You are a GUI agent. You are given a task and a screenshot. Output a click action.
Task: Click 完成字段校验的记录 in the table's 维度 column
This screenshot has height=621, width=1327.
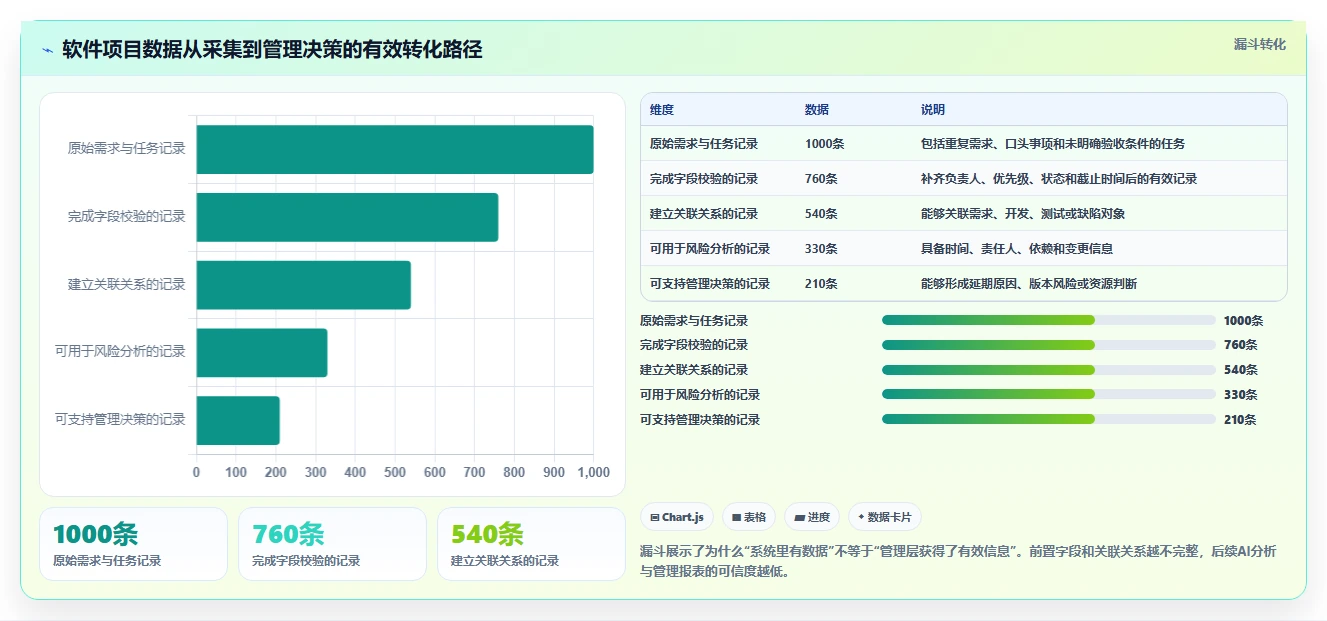pos(704,179)
